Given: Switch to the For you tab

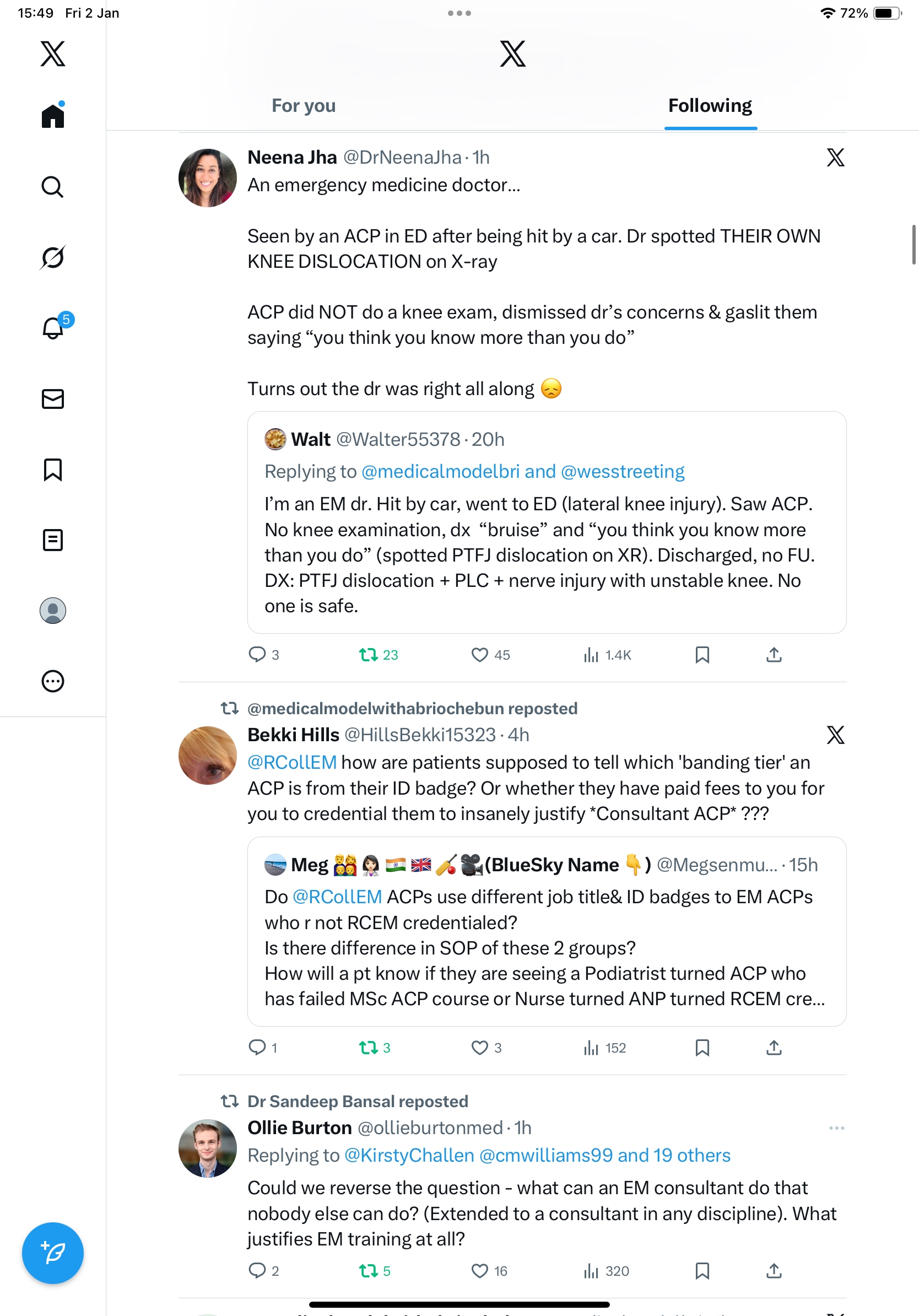Looking at the screenshot, I should [x=304, y=106].
